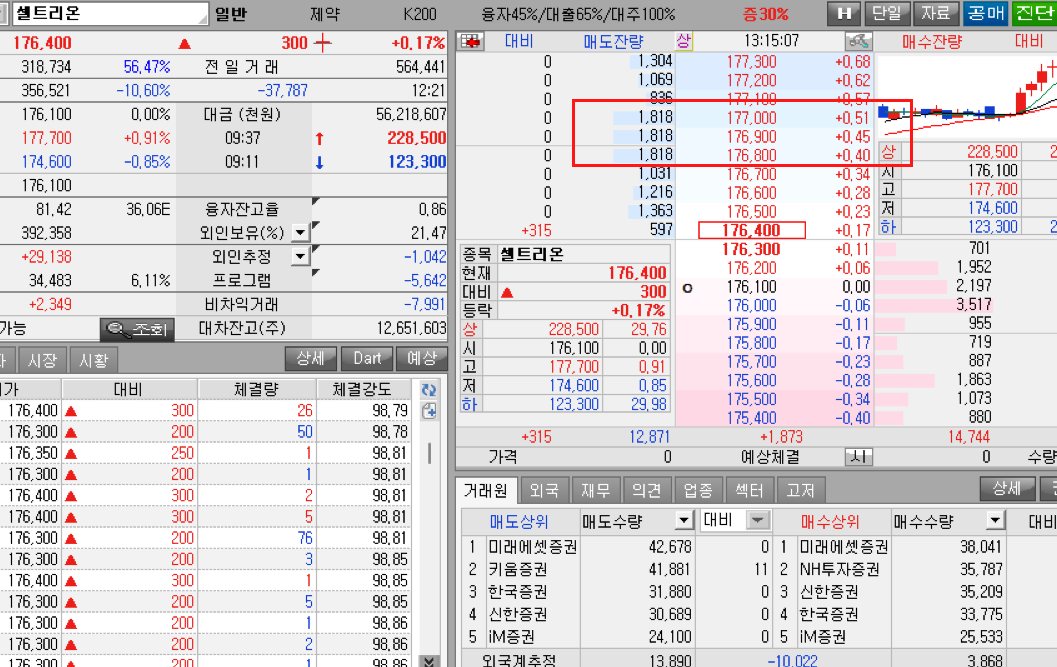The width and height of the screenshot is (1057, 667).
Task: Click the add-page icon below refresh arrows
Action: tap(429, 411)
